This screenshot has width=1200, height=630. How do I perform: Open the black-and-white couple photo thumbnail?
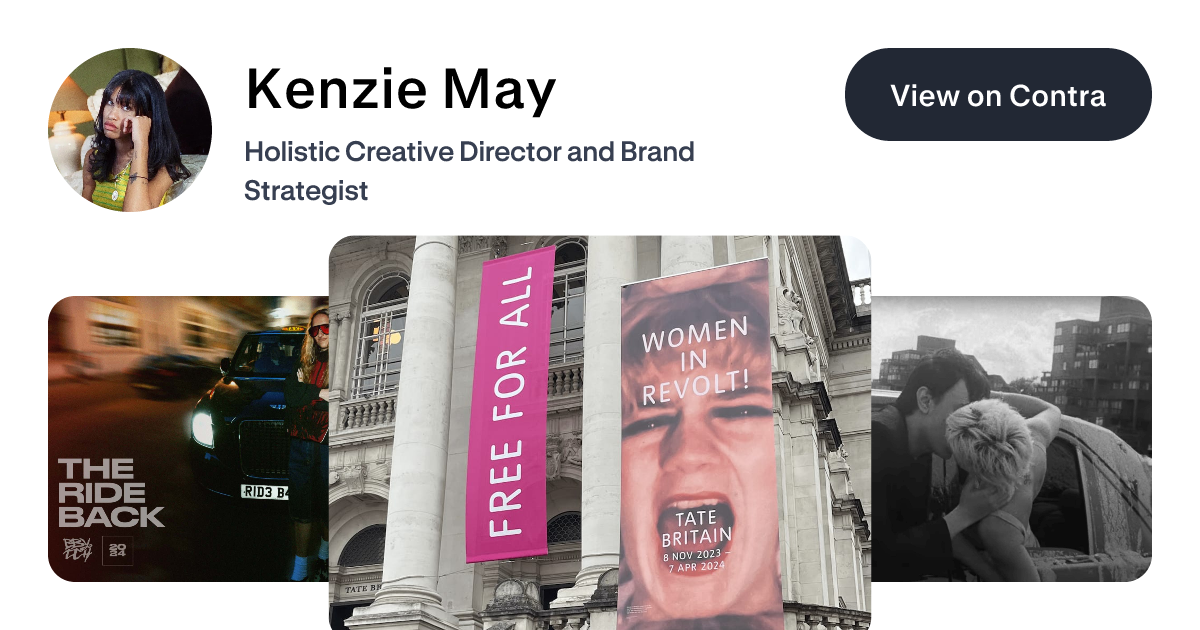click(1011, 439)
